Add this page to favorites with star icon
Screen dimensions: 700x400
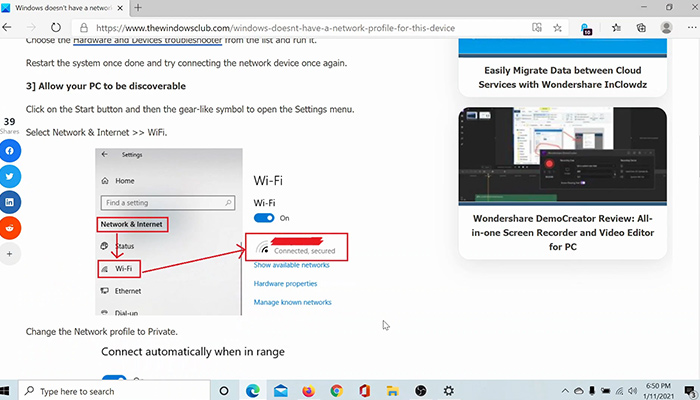point(557,28)
